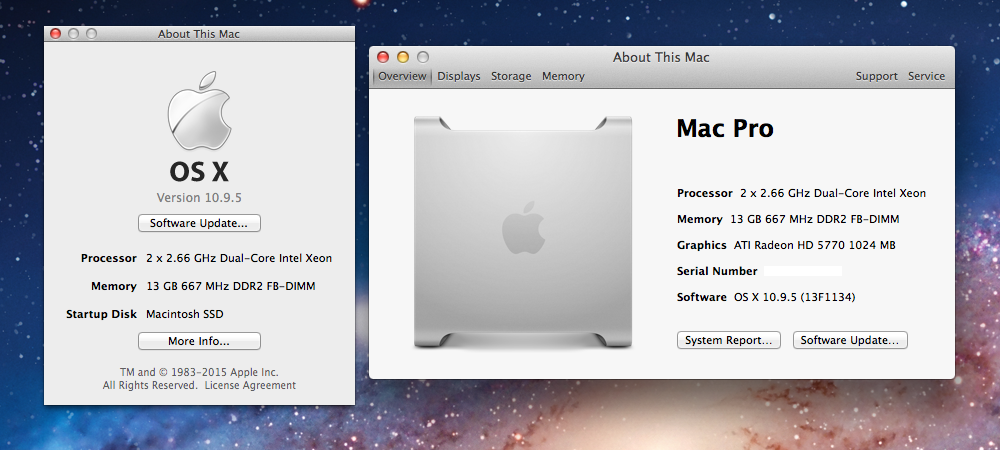The height and width of the screenshot is (450, 1000).
Task: Open the Memory tab
Action: (x=563, y=76)
